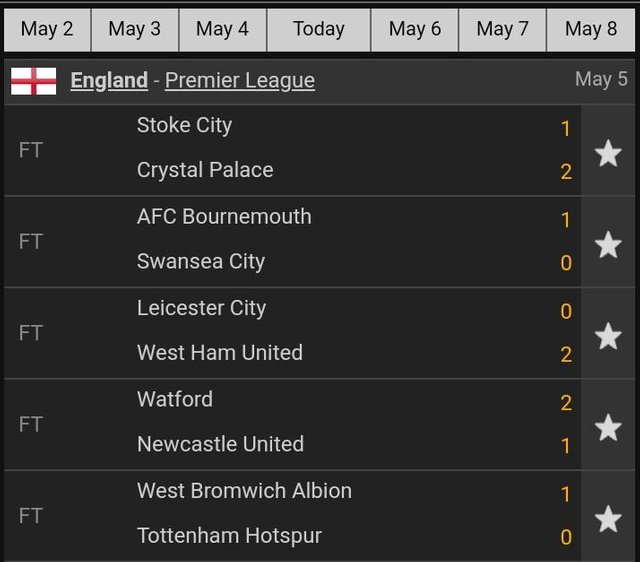The height and width of the screenshot is (562, 640).
Task: Switch to the May 2 tab
Action: coord(47,30)
